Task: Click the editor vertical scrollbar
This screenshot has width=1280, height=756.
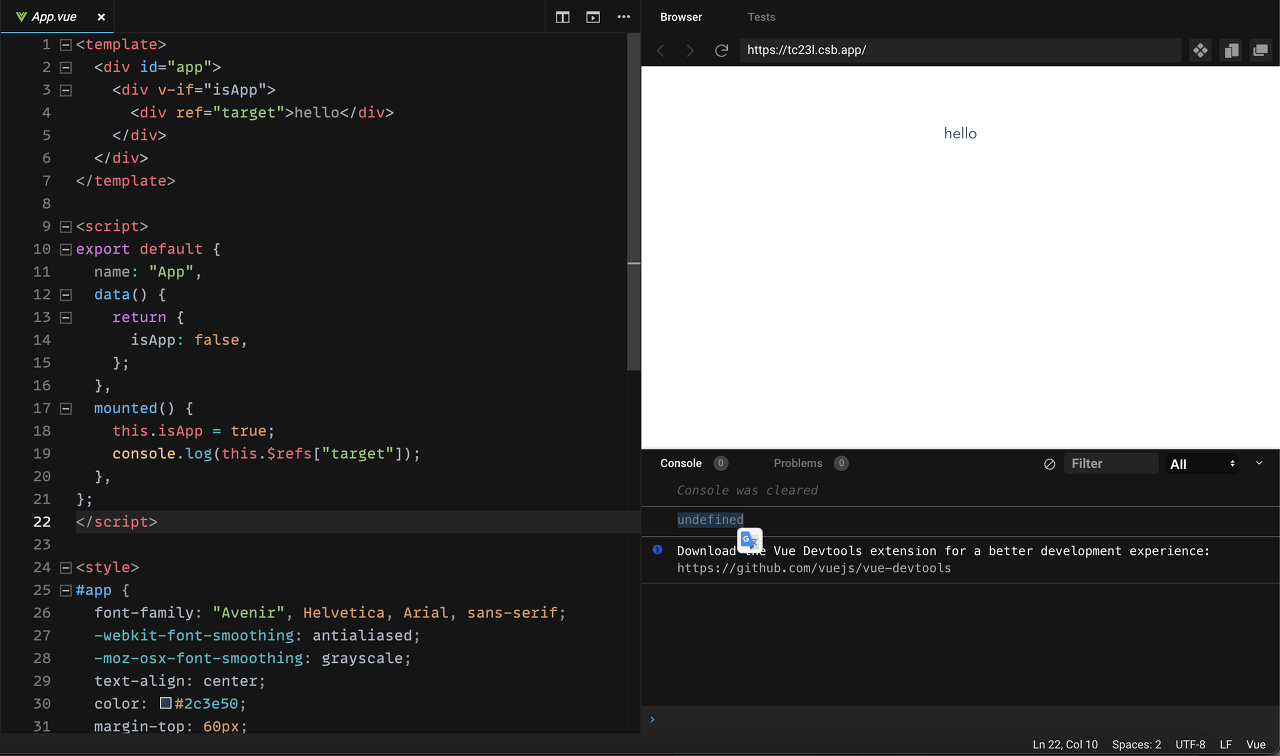Action: coord(633,201)
